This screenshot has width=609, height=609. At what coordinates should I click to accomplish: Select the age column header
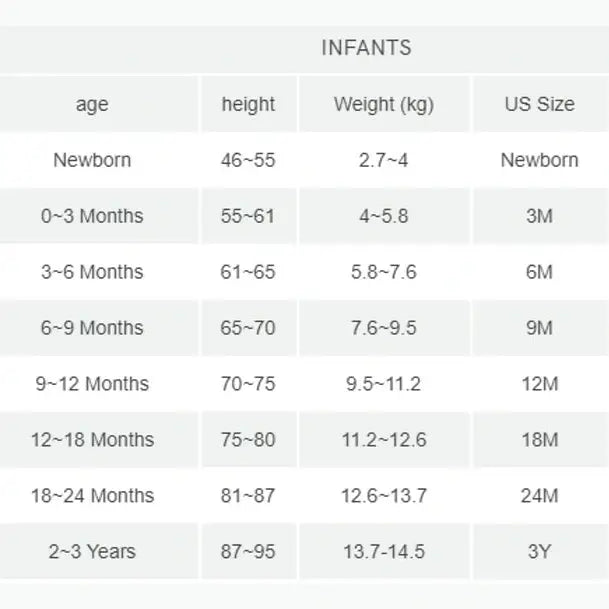[92, 104]
